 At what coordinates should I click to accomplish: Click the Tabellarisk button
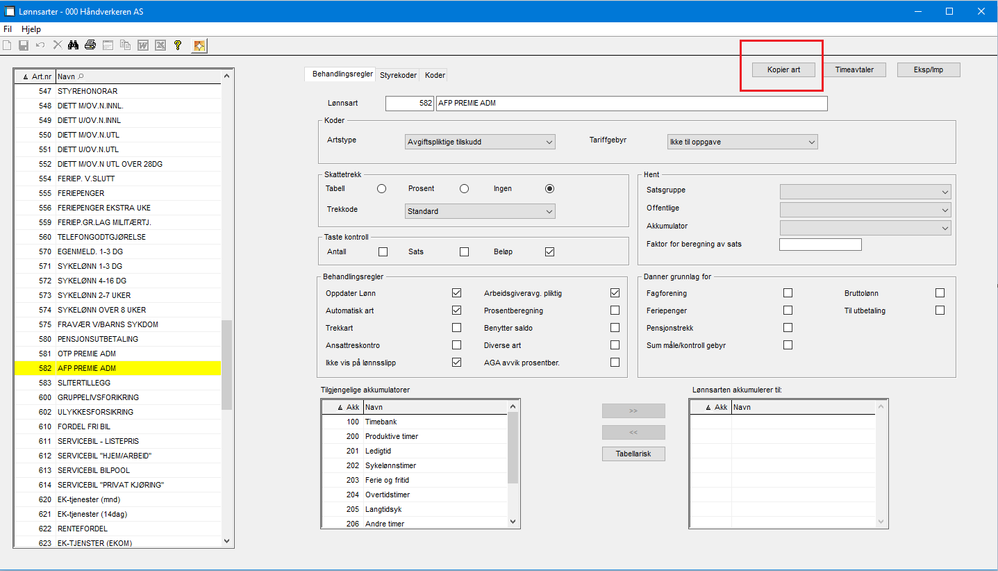coord(633,454)
